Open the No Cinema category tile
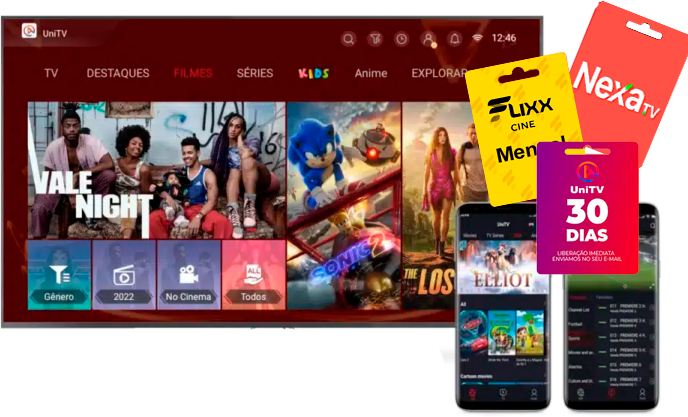 tap(187, 274)
